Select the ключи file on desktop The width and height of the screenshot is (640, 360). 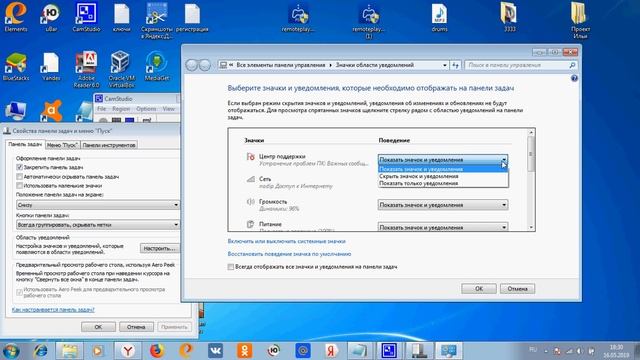(x=121, y=18)
